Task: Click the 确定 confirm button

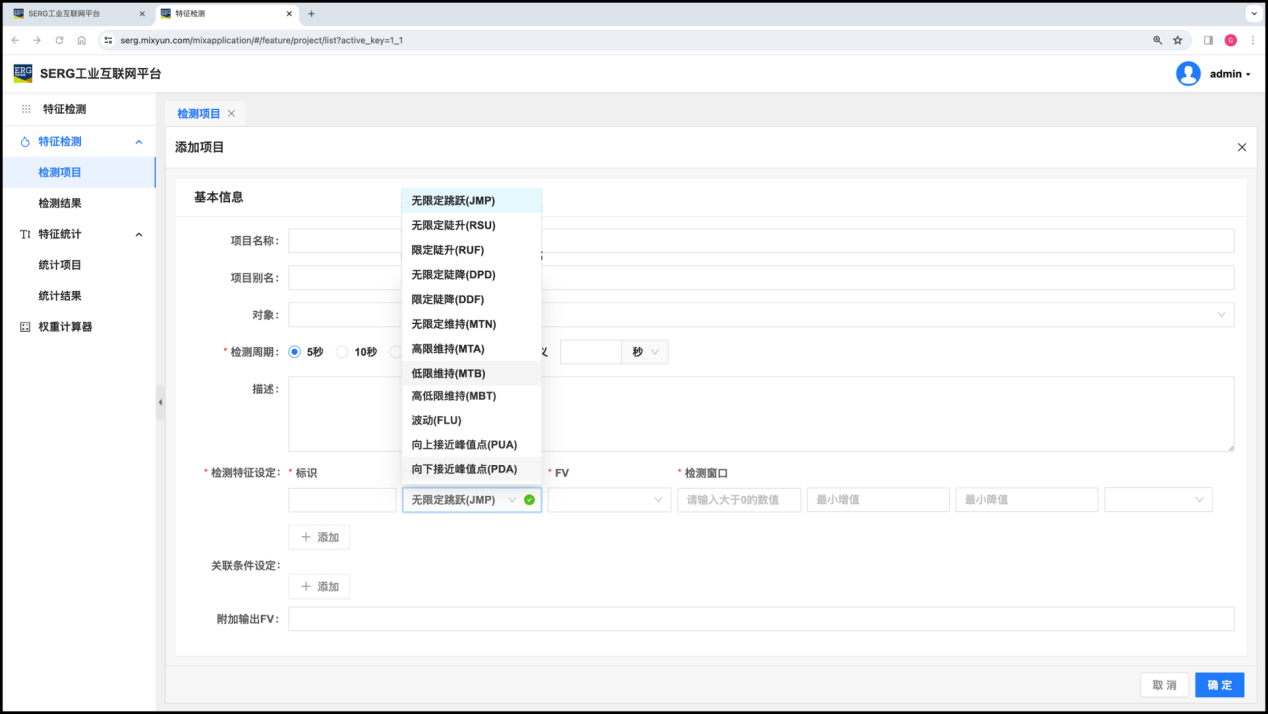Action: (x=1219, y=685)
